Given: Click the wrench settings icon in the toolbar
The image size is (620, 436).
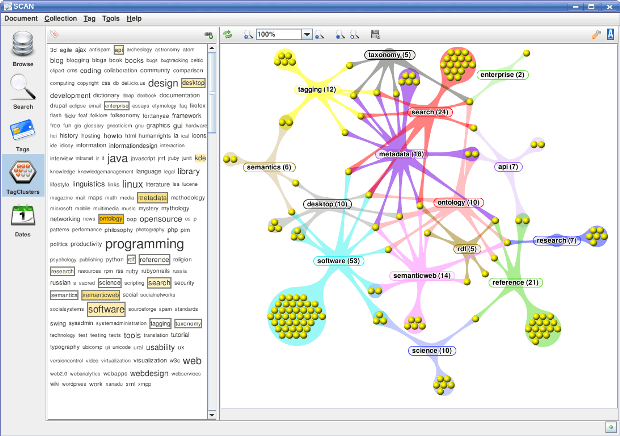Looking at the screenshot, I should coord(596,34).
